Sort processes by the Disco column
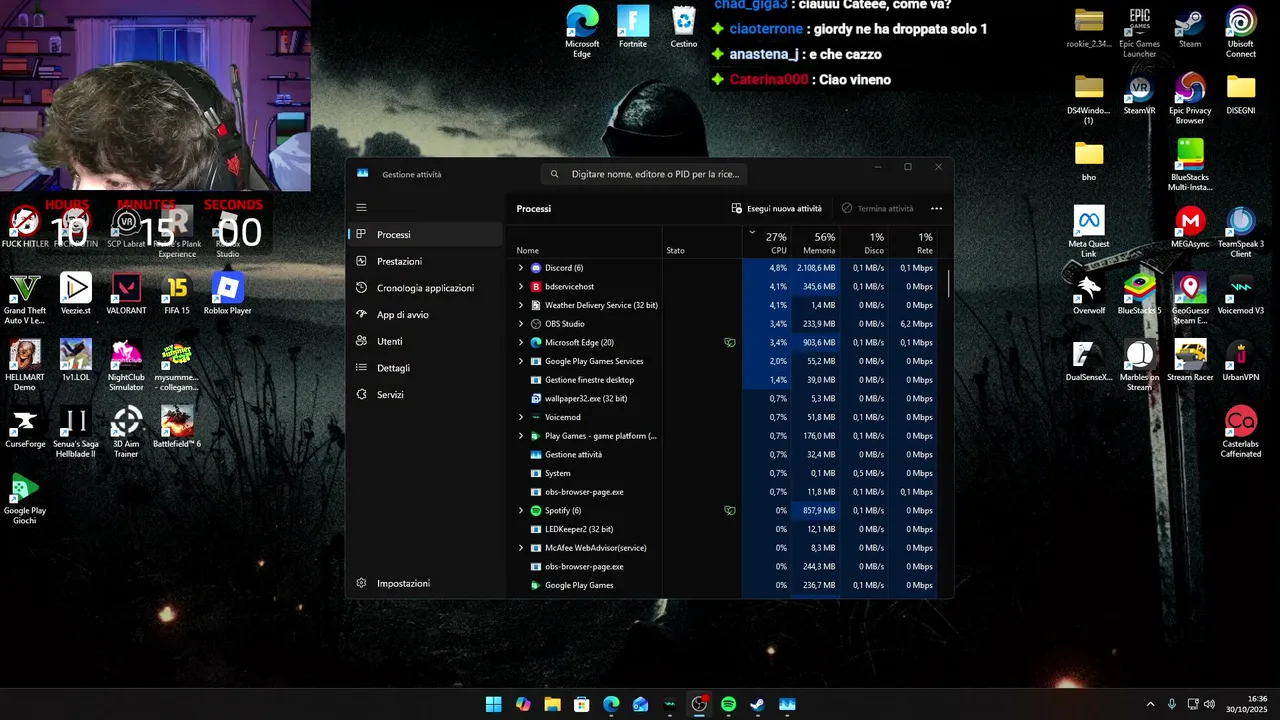The height and width of the screenshot is (720, 1280). click(865, 243)
